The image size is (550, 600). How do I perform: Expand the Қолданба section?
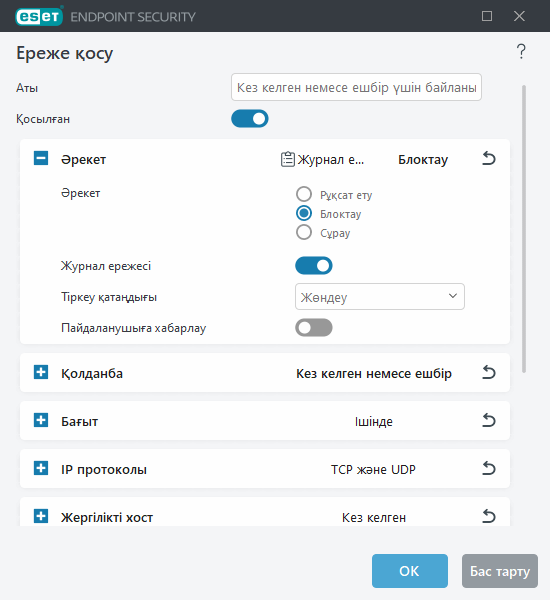click(x=41, y=372)
